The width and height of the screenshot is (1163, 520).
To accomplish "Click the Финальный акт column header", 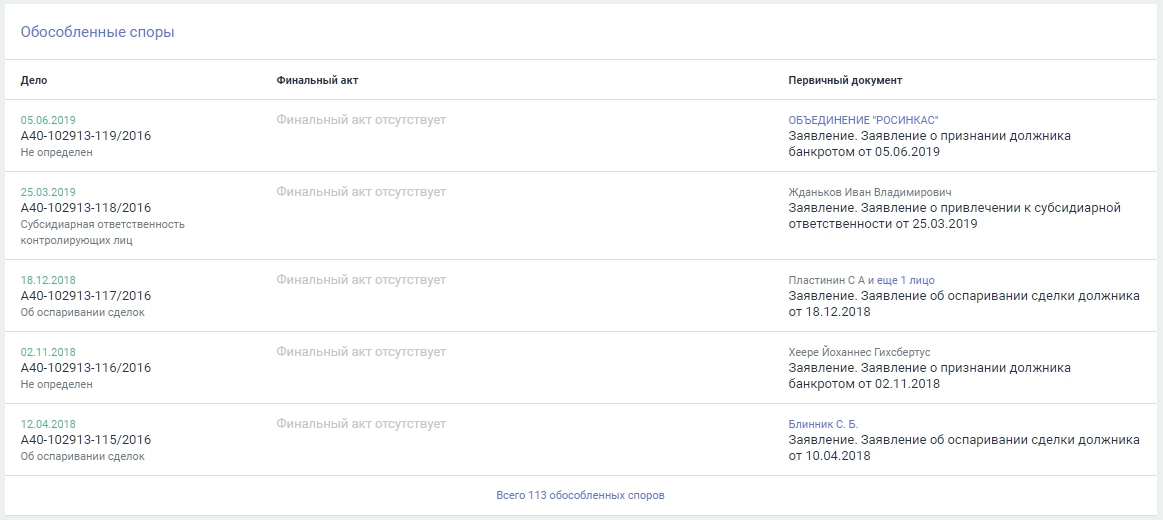I will 317,80.
